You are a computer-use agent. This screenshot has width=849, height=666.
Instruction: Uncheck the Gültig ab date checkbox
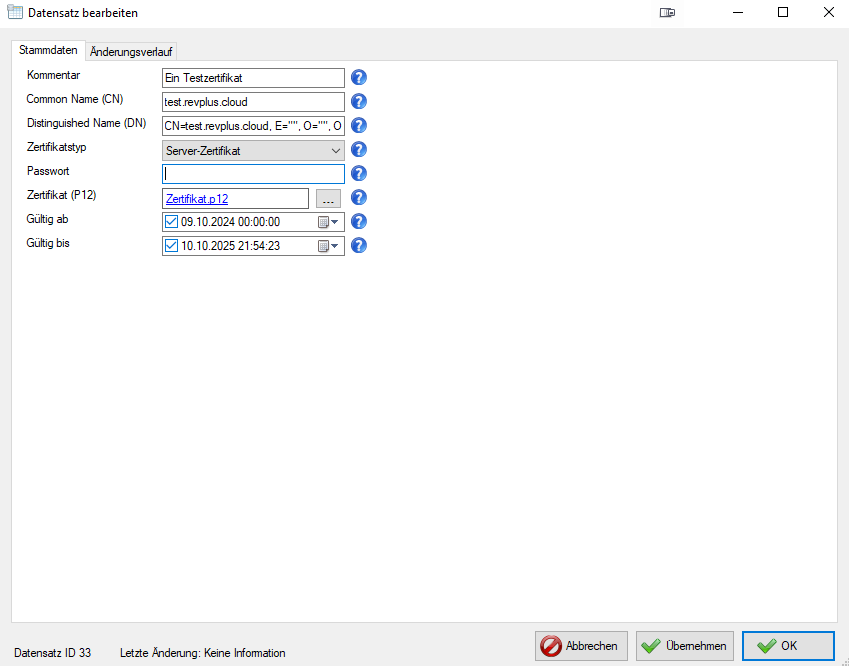click(171, 222)
